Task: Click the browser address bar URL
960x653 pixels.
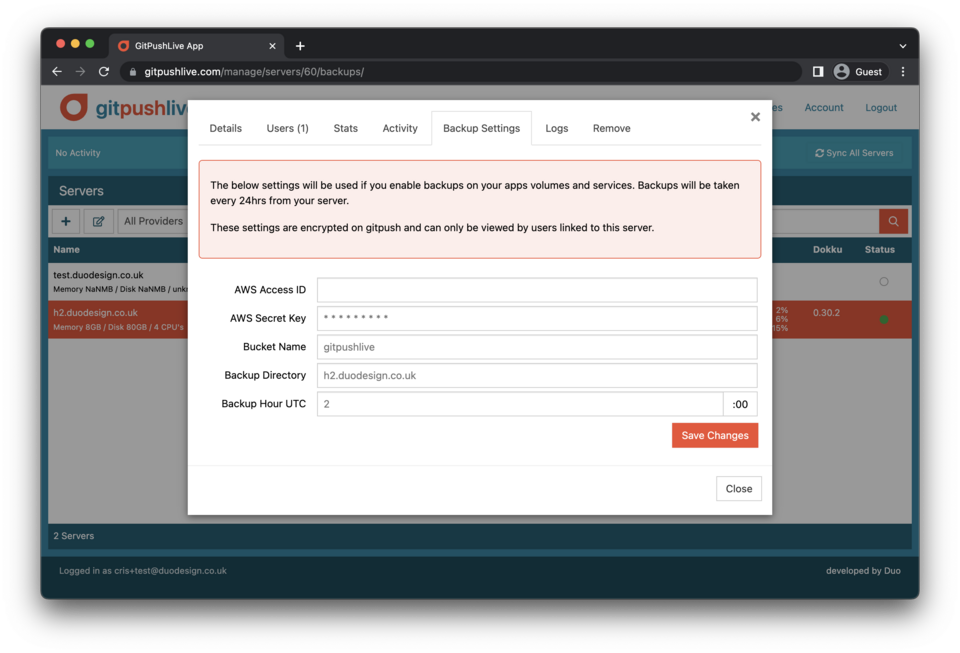Action: (x=254, y=72)
